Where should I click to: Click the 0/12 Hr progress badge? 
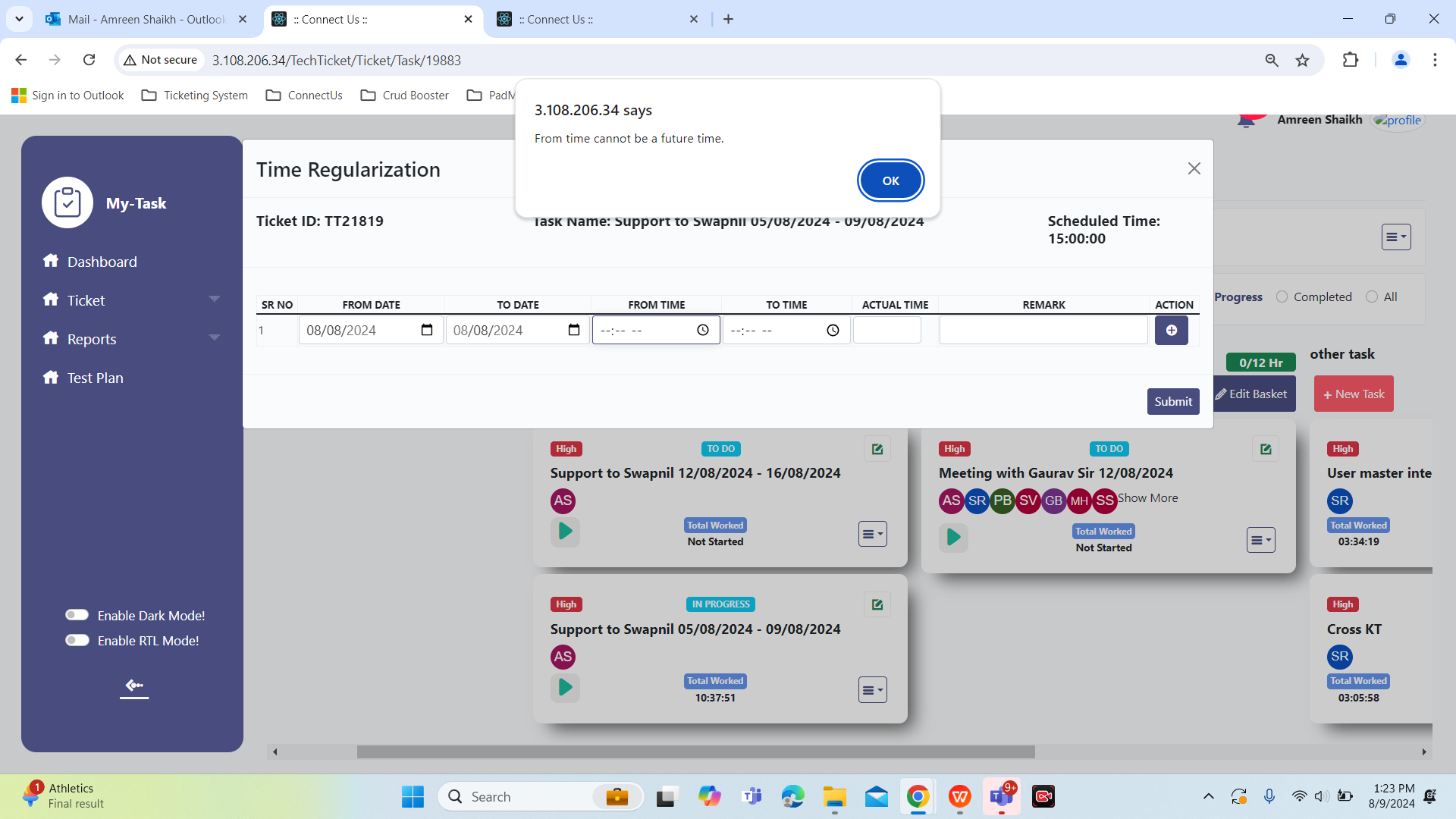pyautogui.click(x=1260, y=362)
